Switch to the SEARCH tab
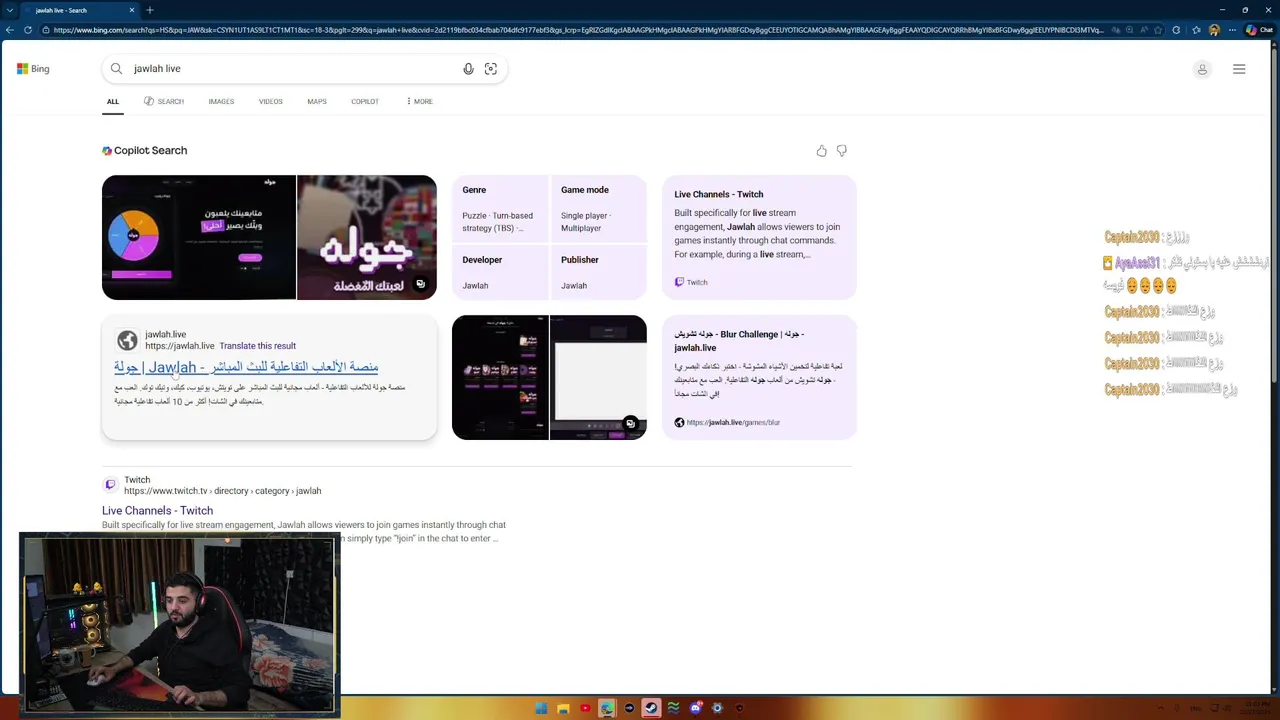This screenshot has width=1280, height=720. (x=164, y=101)
